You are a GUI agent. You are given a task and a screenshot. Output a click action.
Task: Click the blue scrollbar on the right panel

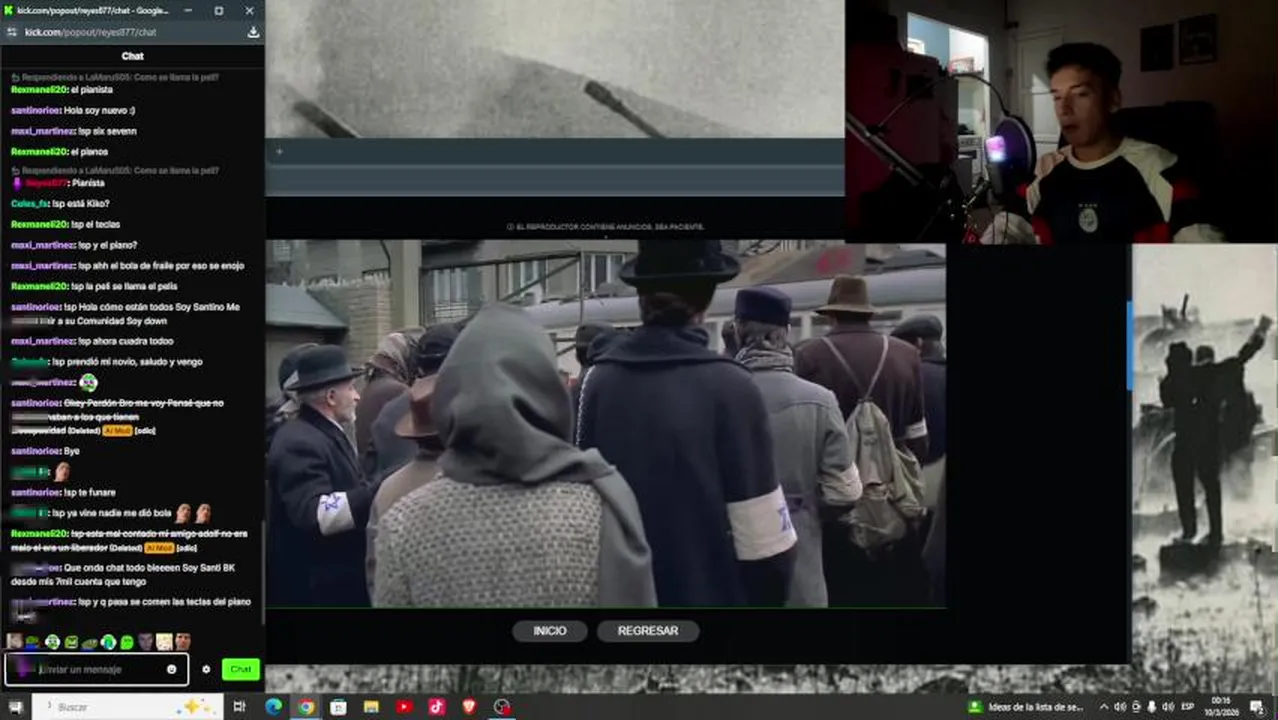1130,345
